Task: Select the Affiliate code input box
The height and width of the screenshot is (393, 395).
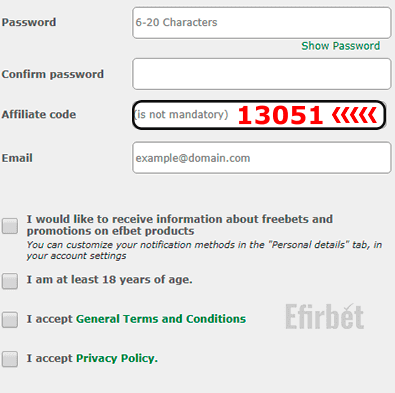Action: [x=259, y=115]
